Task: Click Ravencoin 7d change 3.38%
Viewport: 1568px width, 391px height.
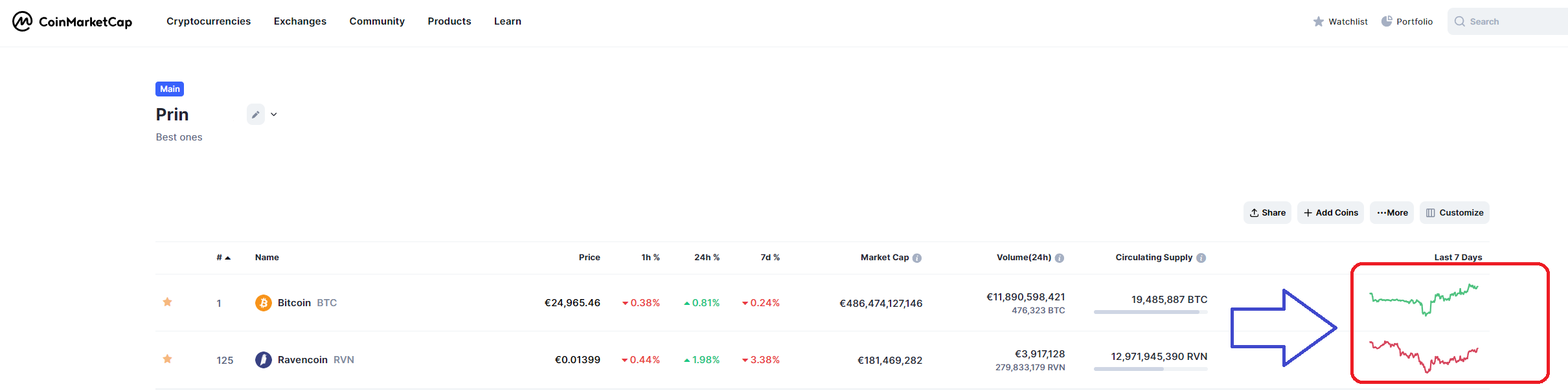Action: 761,360
